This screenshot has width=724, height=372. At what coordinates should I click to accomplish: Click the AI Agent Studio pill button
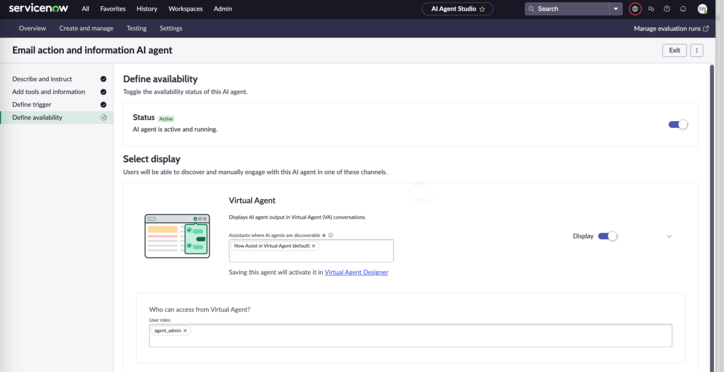coord(457,9)
